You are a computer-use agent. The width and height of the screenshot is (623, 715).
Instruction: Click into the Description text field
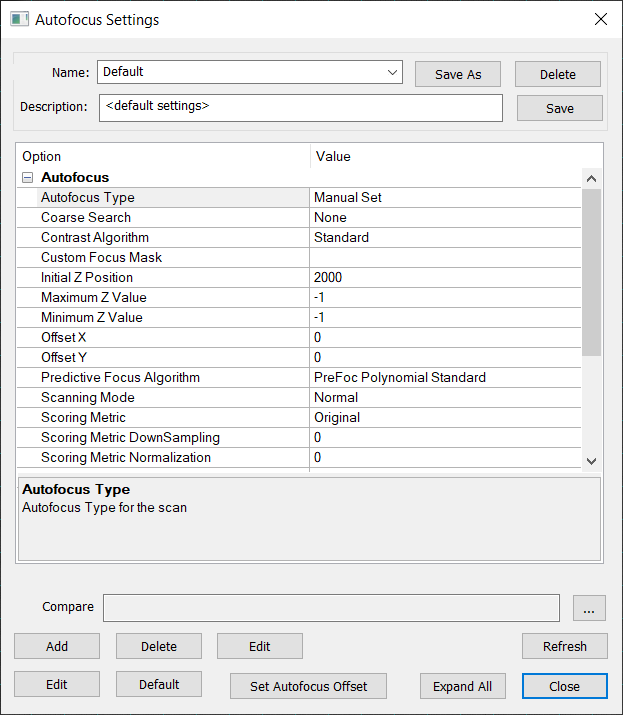(300, 107)
